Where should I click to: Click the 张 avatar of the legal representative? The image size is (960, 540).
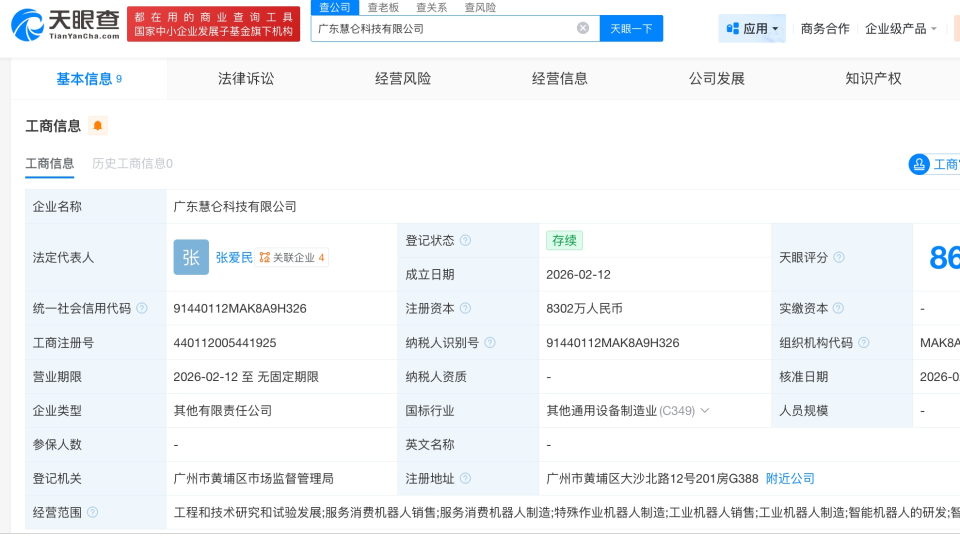point(191,257)
